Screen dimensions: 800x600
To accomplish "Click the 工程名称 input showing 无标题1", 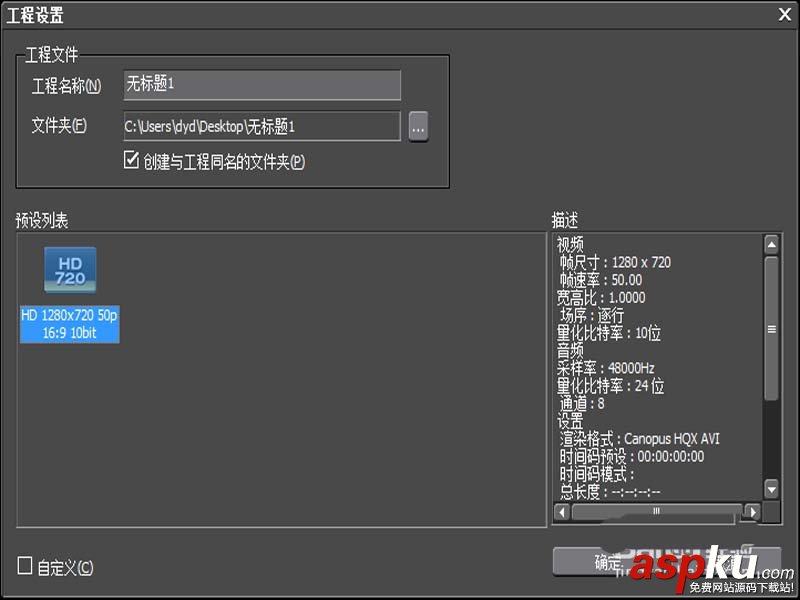I will coord(260,85).
